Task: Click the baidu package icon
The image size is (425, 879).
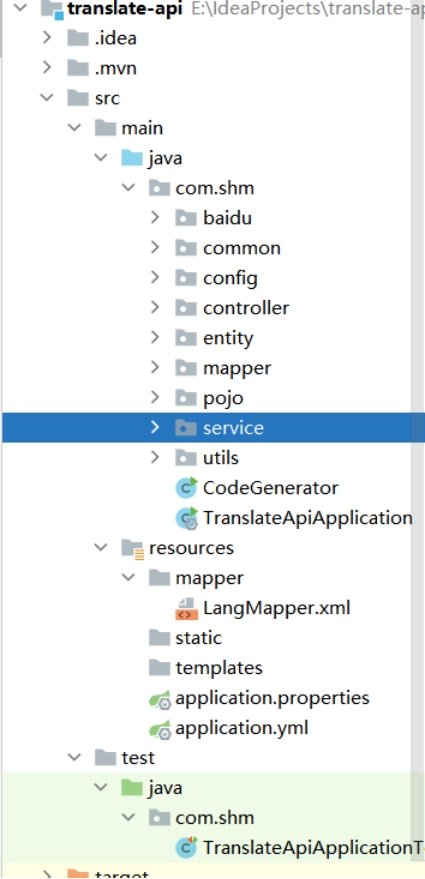Action: (186, 218)
